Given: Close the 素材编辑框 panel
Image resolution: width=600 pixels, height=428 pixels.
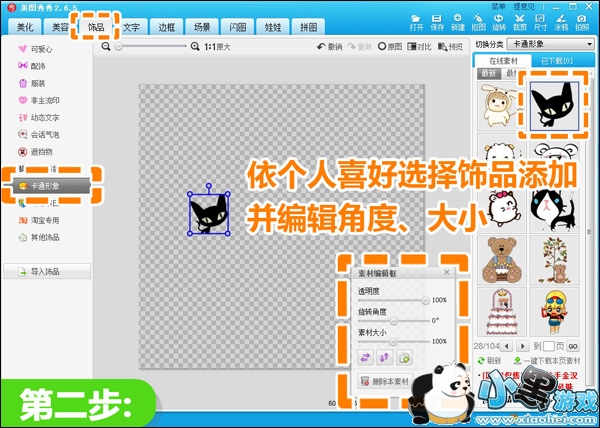Looking at the screenshot, I should point(447,272).
